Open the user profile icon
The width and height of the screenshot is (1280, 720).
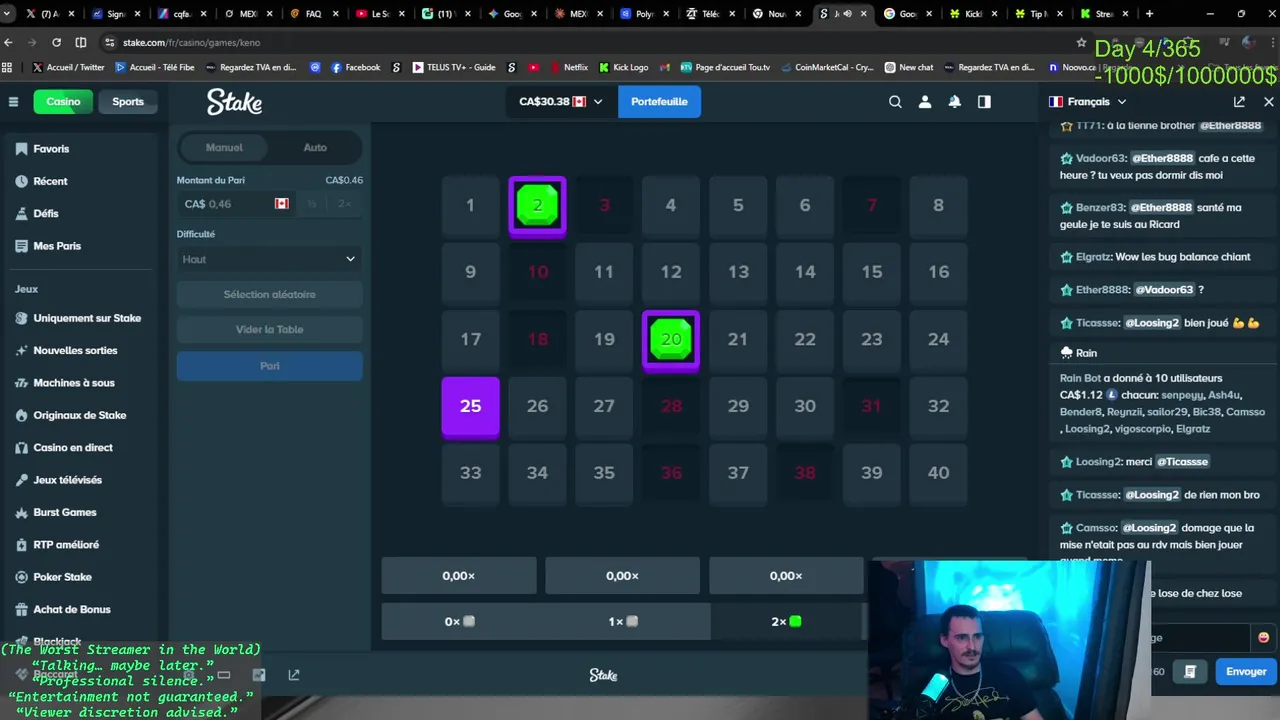[925, 101]
